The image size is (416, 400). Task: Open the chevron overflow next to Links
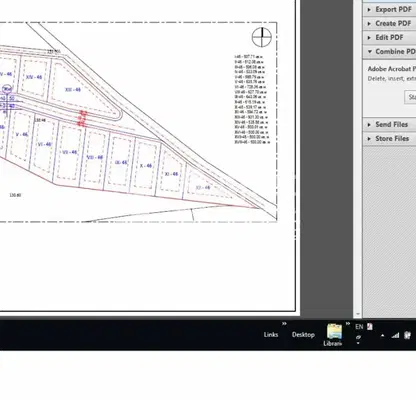(284, 323)
